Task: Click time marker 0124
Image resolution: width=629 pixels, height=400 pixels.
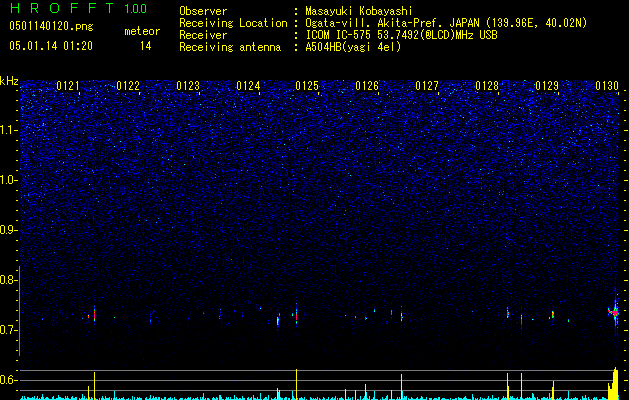Action: [248, 86]
